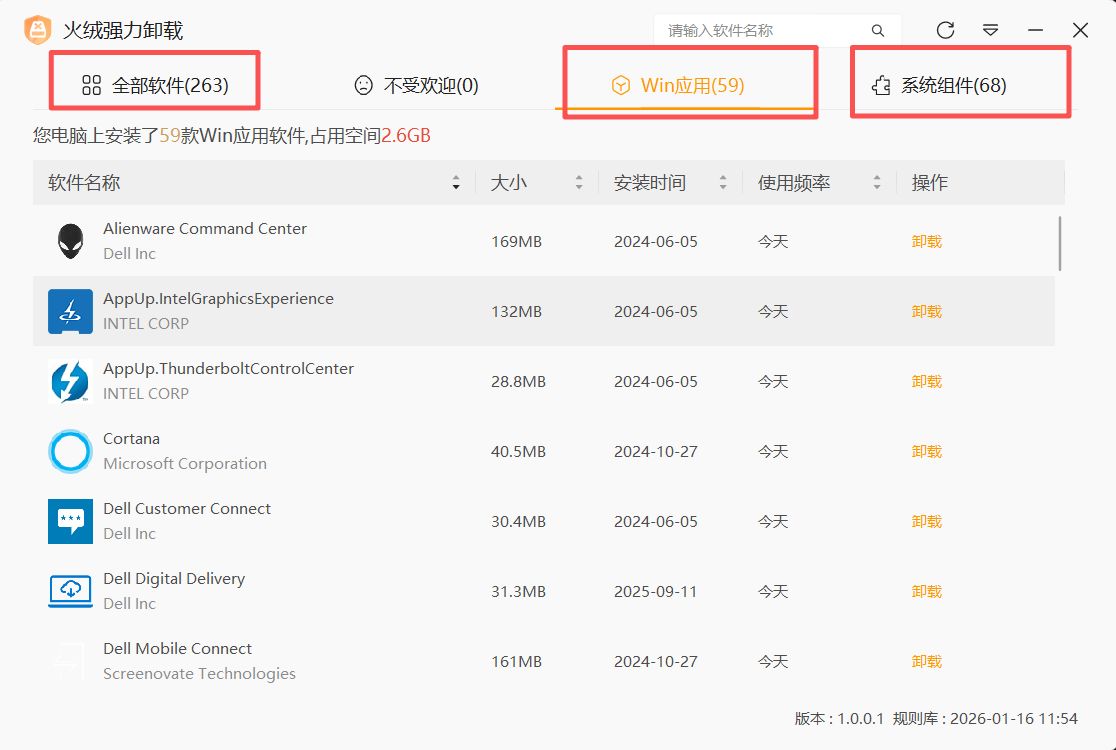
Task: Click the Intel Graphics Experience icon
Action: click(x=70, y=311)
